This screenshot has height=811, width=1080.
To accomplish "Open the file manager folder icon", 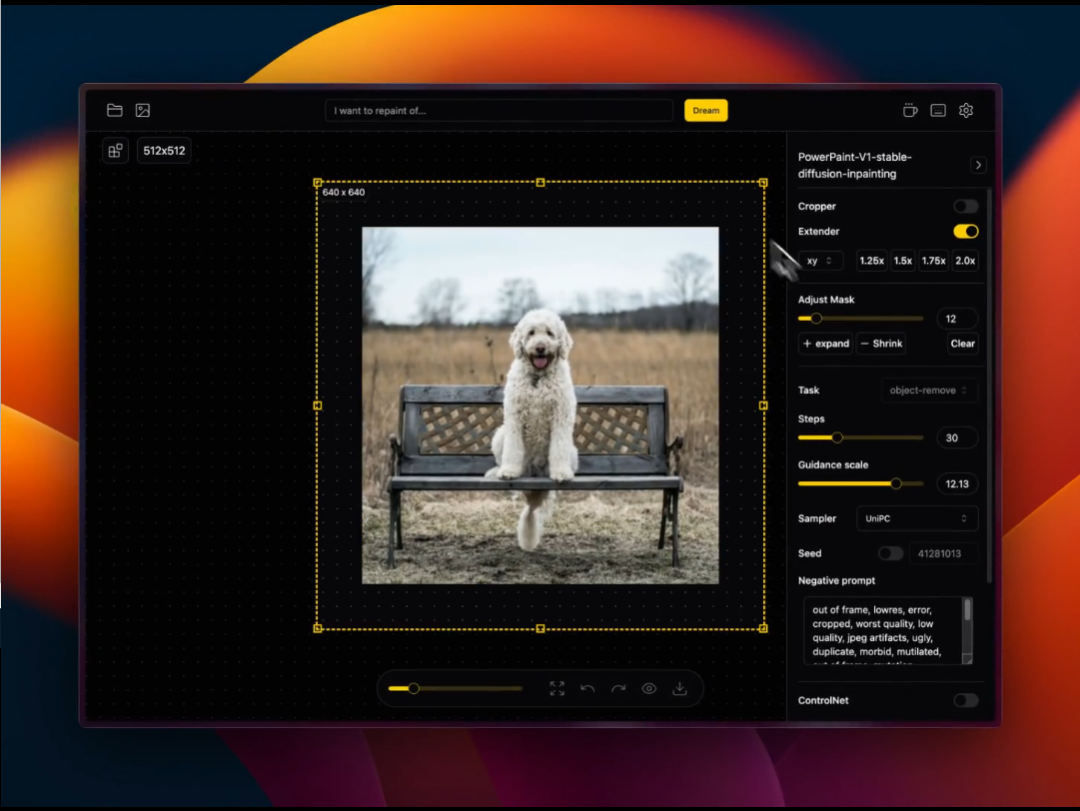I will click(x=115, y=111).
